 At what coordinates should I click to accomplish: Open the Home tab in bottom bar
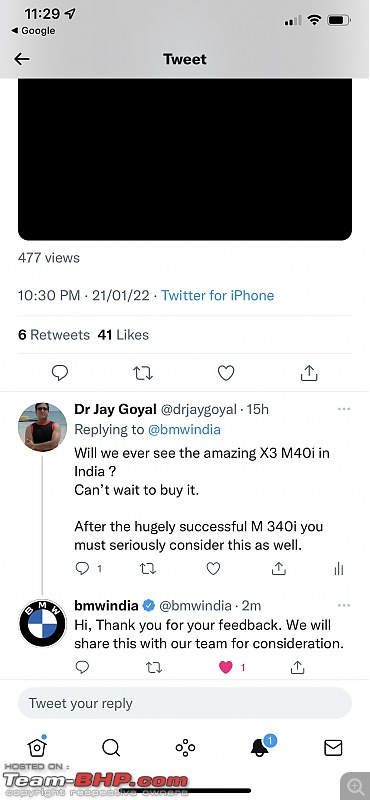(37, 747)
